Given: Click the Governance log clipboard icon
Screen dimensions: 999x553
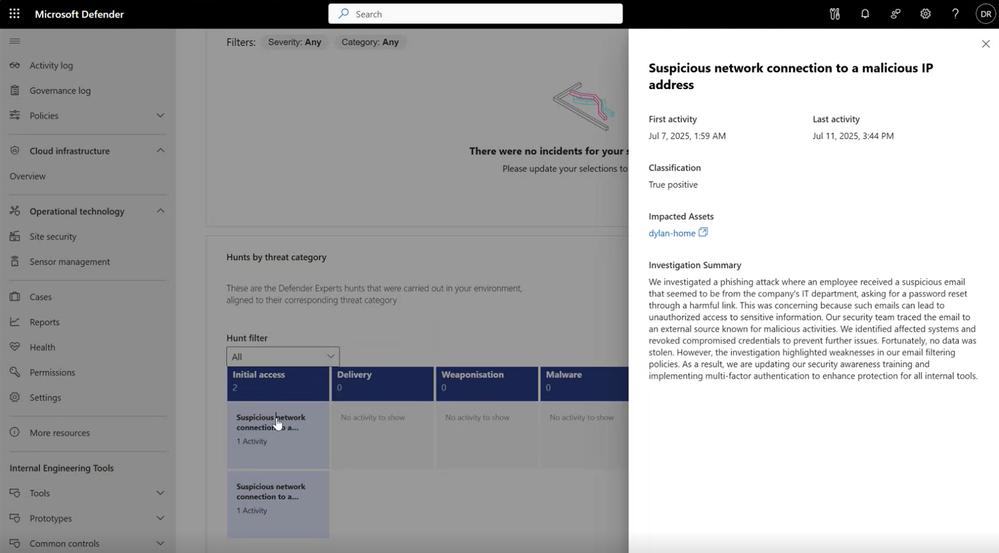Looking at the screenshot, I should coord(15,90).
